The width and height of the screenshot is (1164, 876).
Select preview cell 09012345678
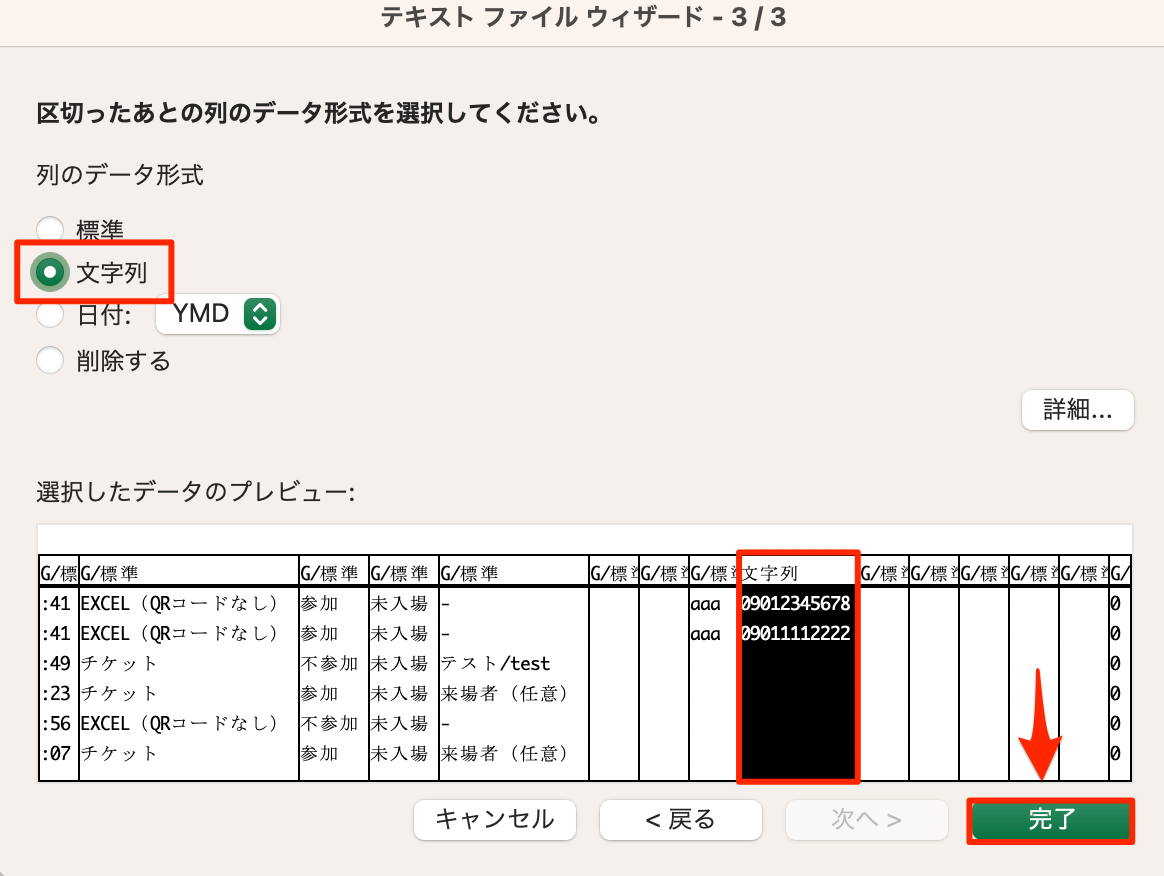[x=796, y=604]
